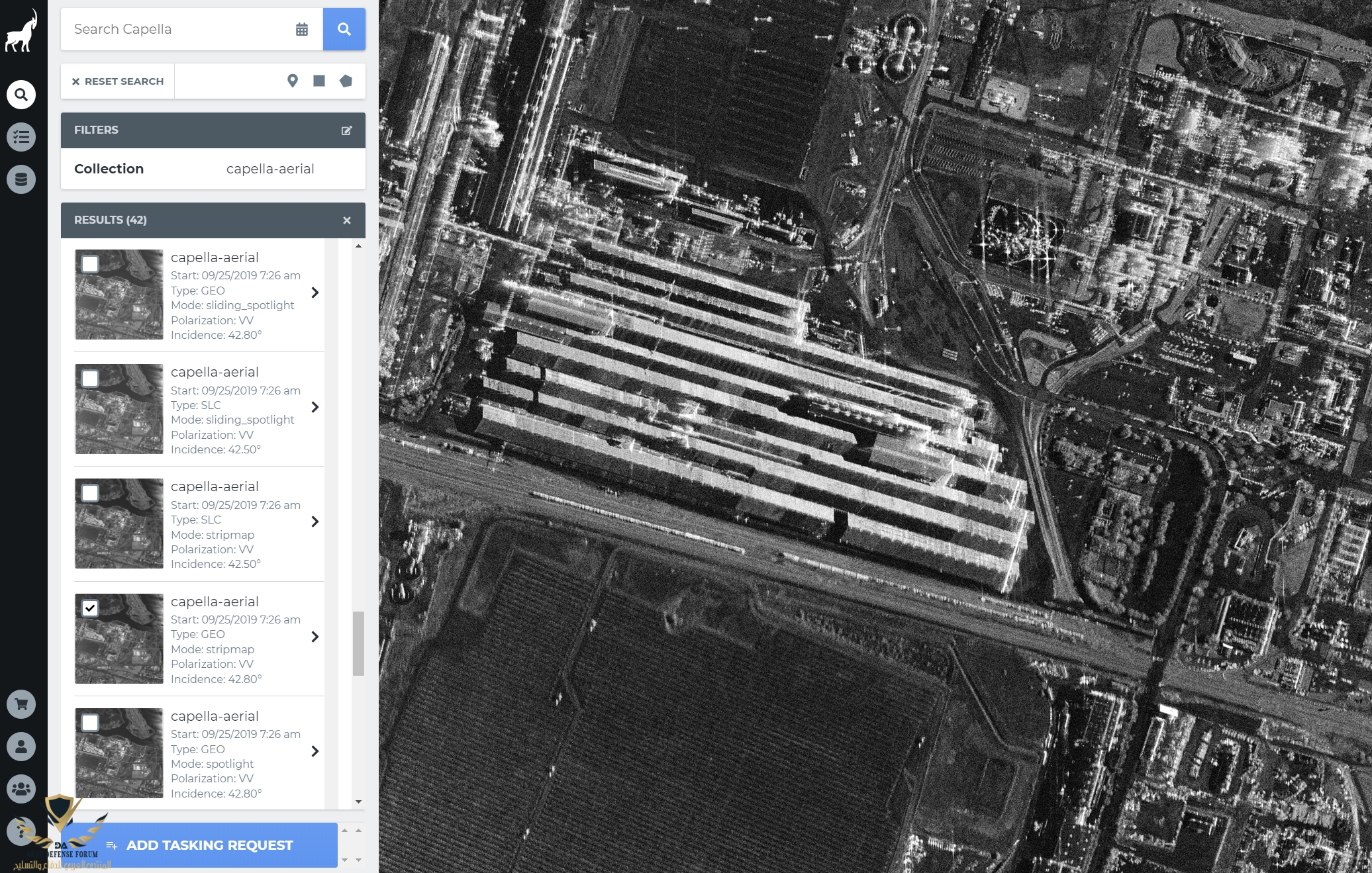The height and width of the screenshot is (873, 1372).
Task: Edit filters using the pencil icon
Action: click(x=346, y=130)
